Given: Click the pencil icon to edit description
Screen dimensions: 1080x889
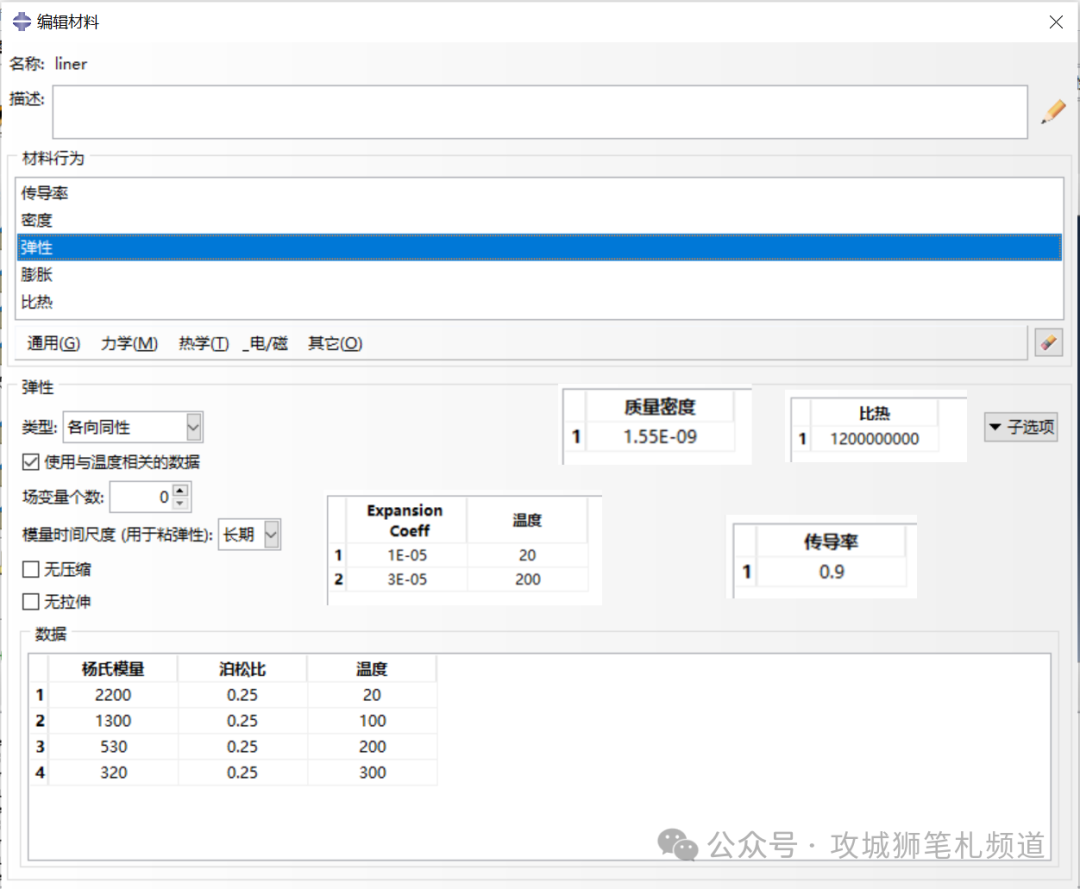Looking at the screenshot, I should (x=1052, y=112).
